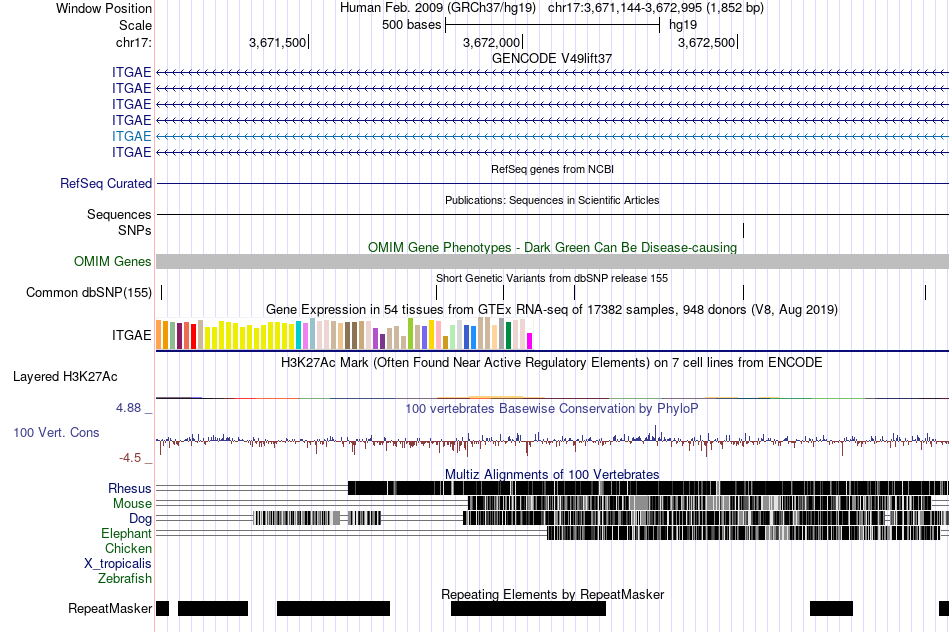Image resolution: width=950 pixels, height=632 pixels.
Task: Click the 100 Vert. Cons label
Action: pos(56,433)
